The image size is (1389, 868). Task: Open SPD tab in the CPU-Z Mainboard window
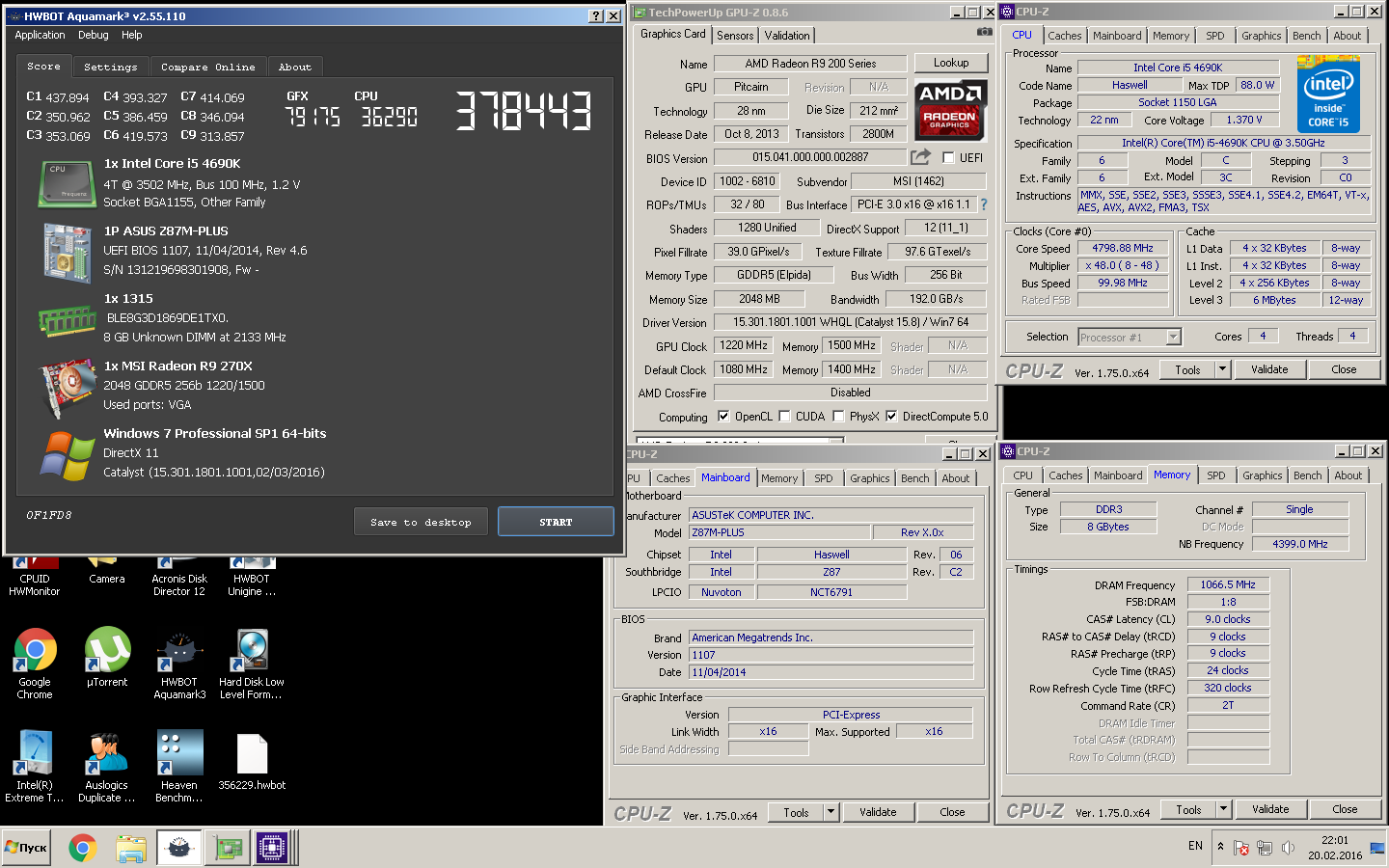[x=823, y=478]
